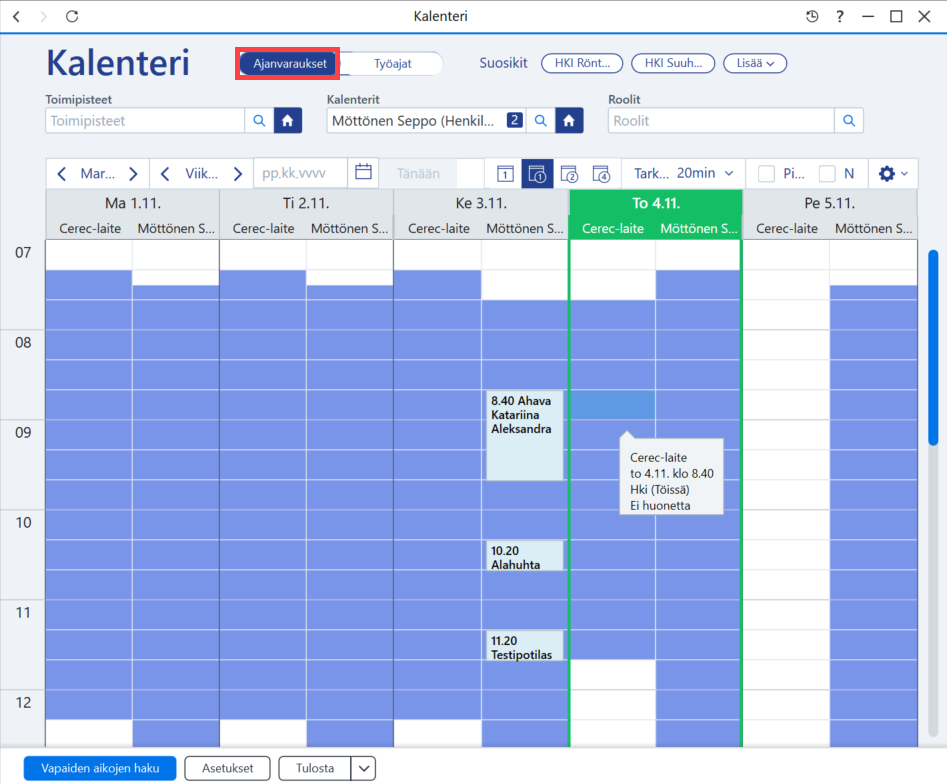Screen dimensions: 947x784
Task: Click the history clock icon in title bar
Action: 812,16
